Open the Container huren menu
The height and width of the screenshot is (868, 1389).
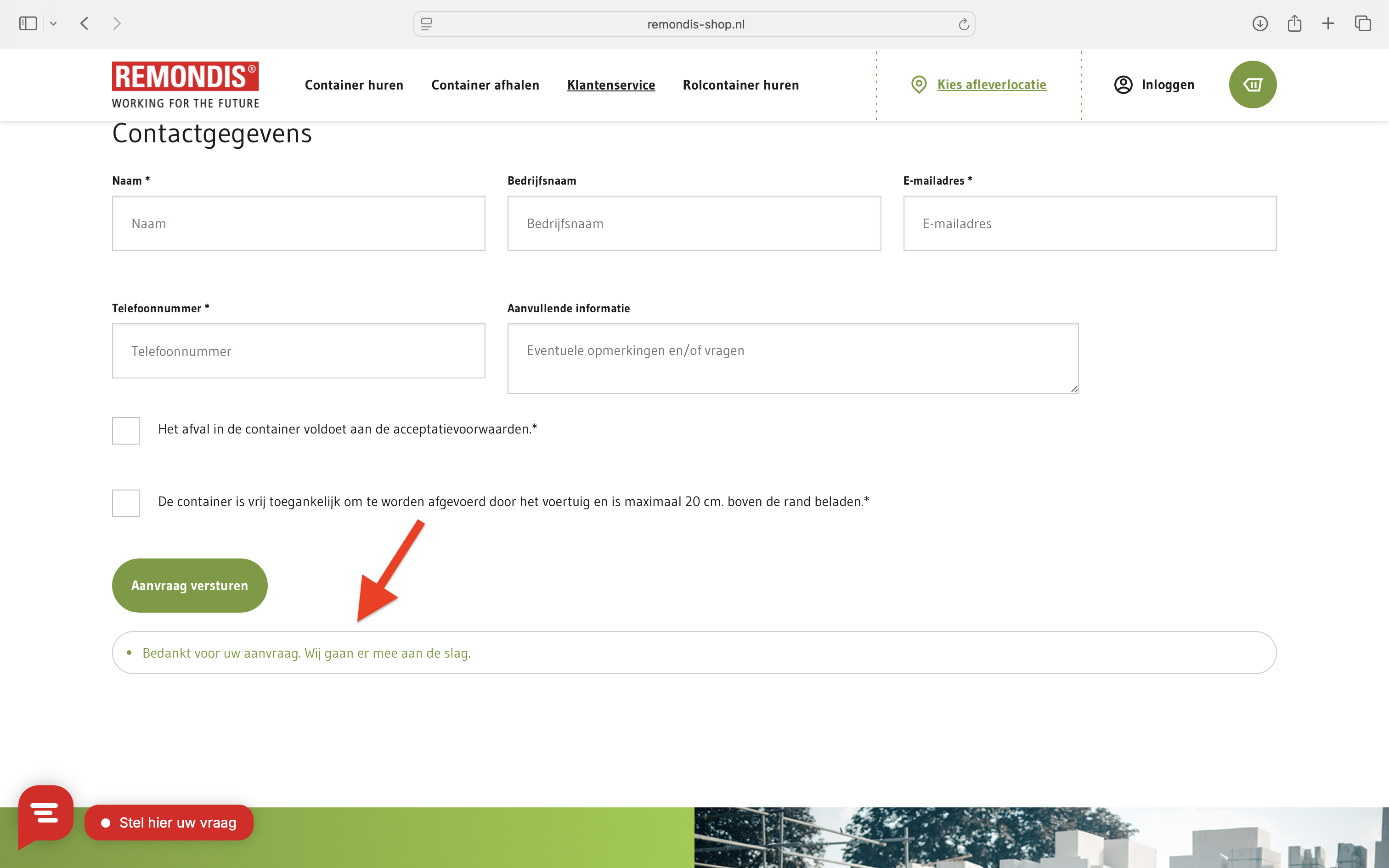point(354,85)
